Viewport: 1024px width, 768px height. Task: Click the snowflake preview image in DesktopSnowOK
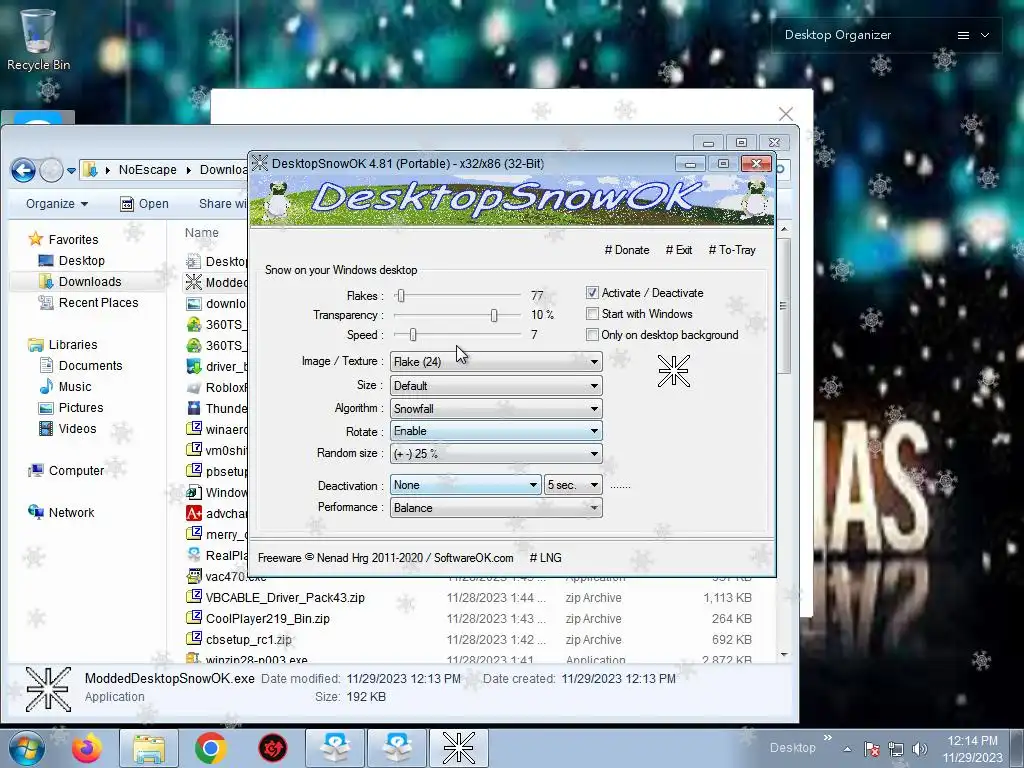673,371
